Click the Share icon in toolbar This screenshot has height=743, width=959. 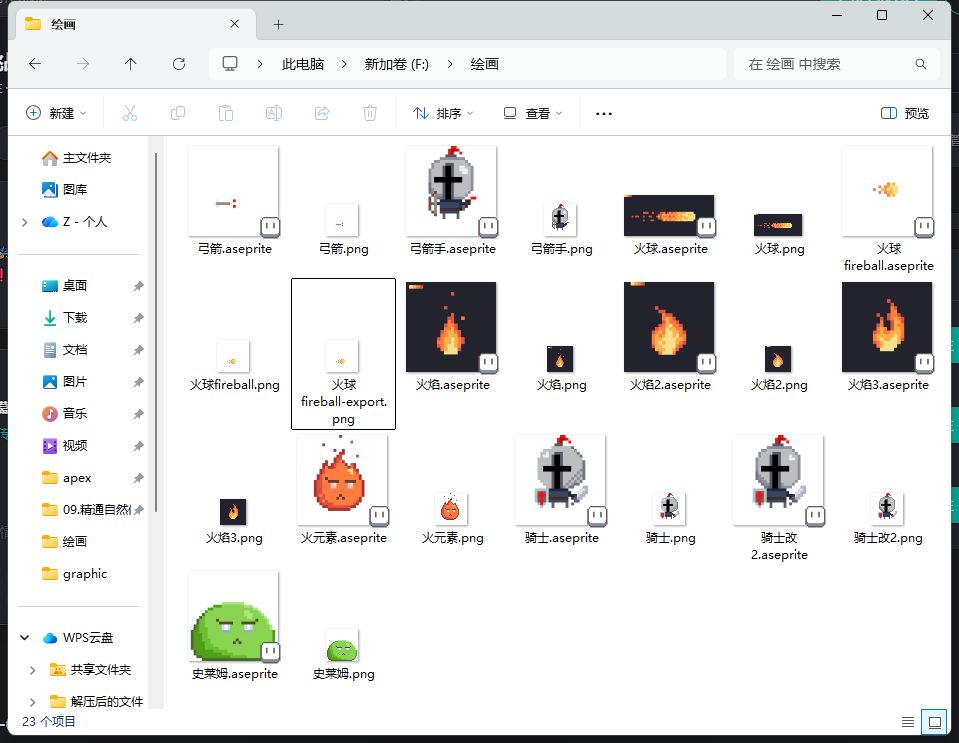click(322, 113)
